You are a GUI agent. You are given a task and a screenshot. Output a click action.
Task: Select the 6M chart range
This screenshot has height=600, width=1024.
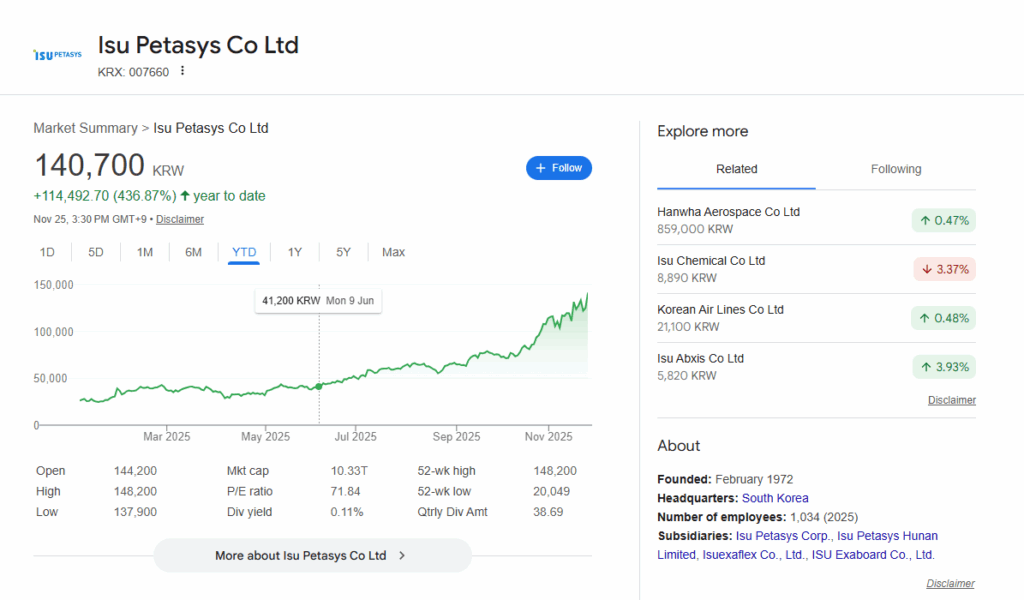coord(194,252)
